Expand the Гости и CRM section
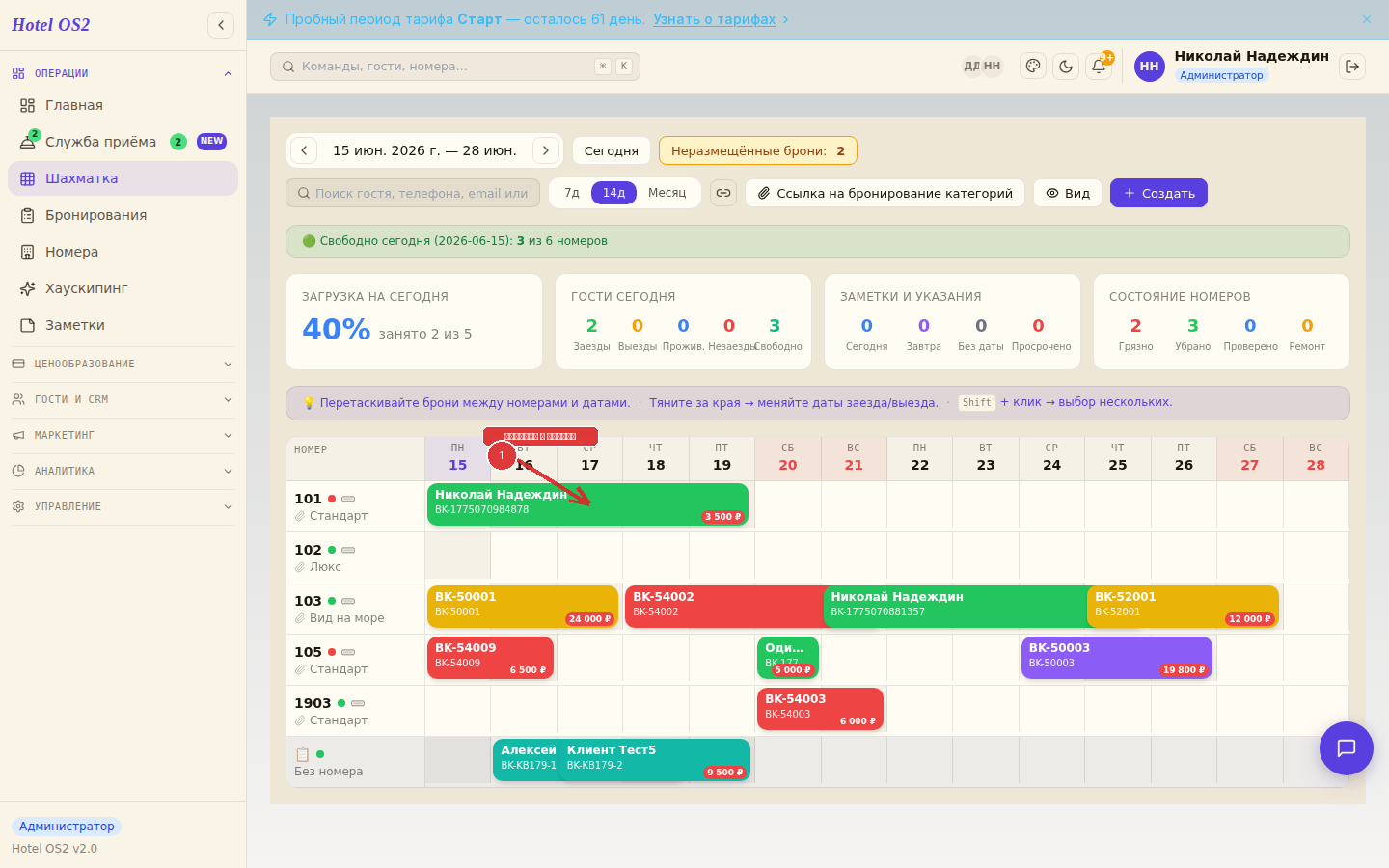Viewport: 1389px width, 868px height. tap(123, 399)
